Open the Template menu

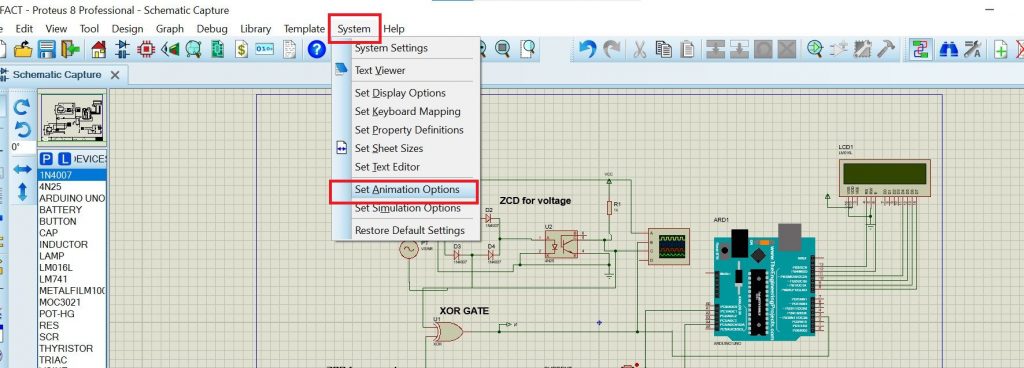[x=304, y=29]
